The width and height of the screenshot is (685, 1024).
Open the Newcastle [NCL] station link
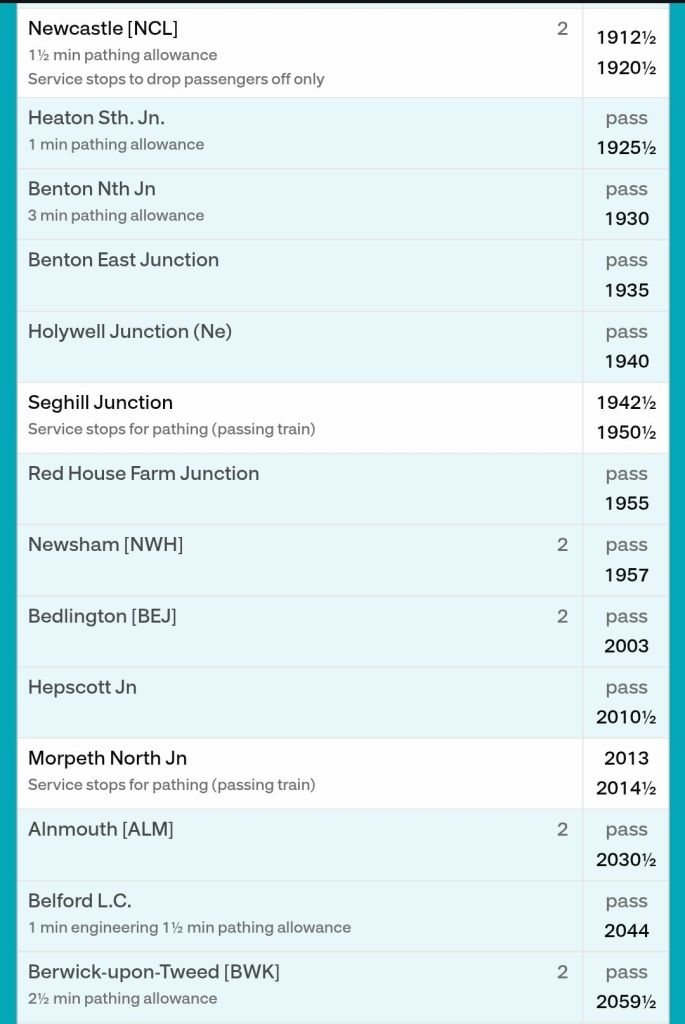pos(103,29)
